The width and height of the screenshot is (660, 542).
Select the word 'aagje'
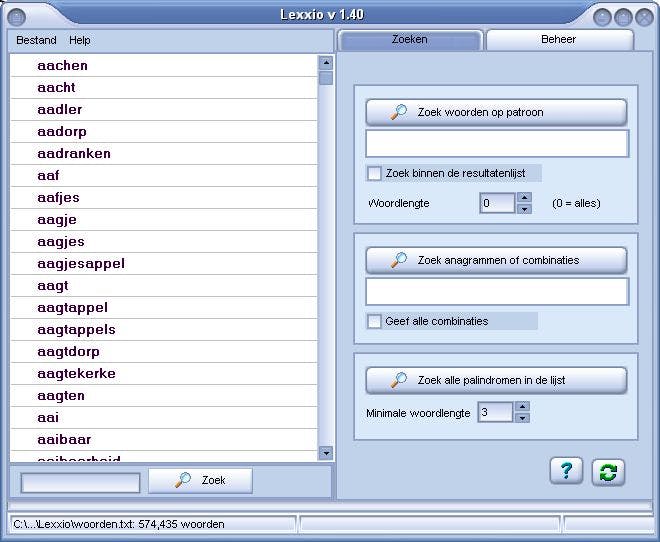pos(164,220)
